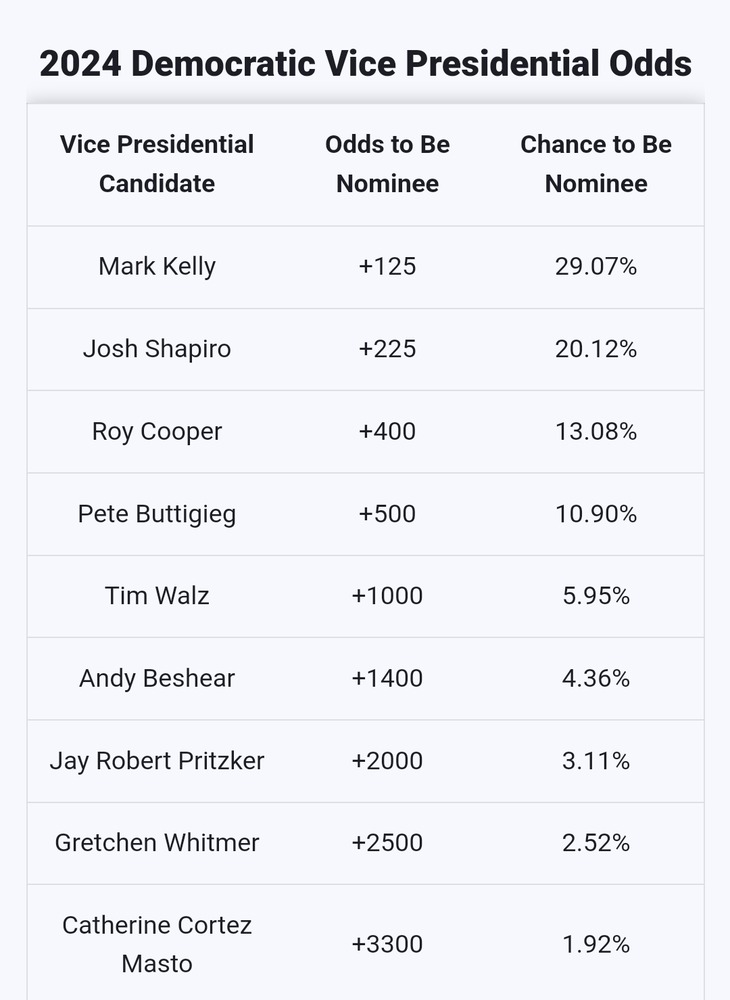Click Tim Walz's +1000 odds
730x1000 pixels.
387,596
